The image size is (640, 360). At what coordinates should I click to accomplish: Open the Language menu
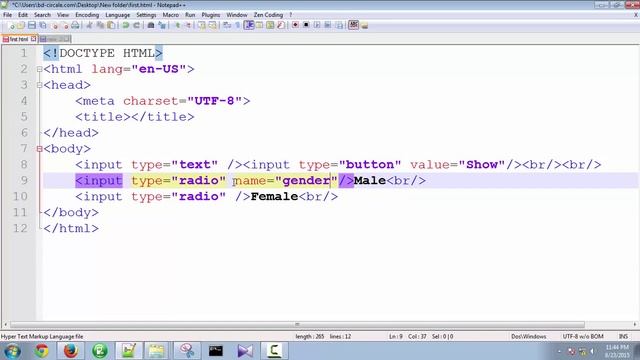(x=118, y=15)
